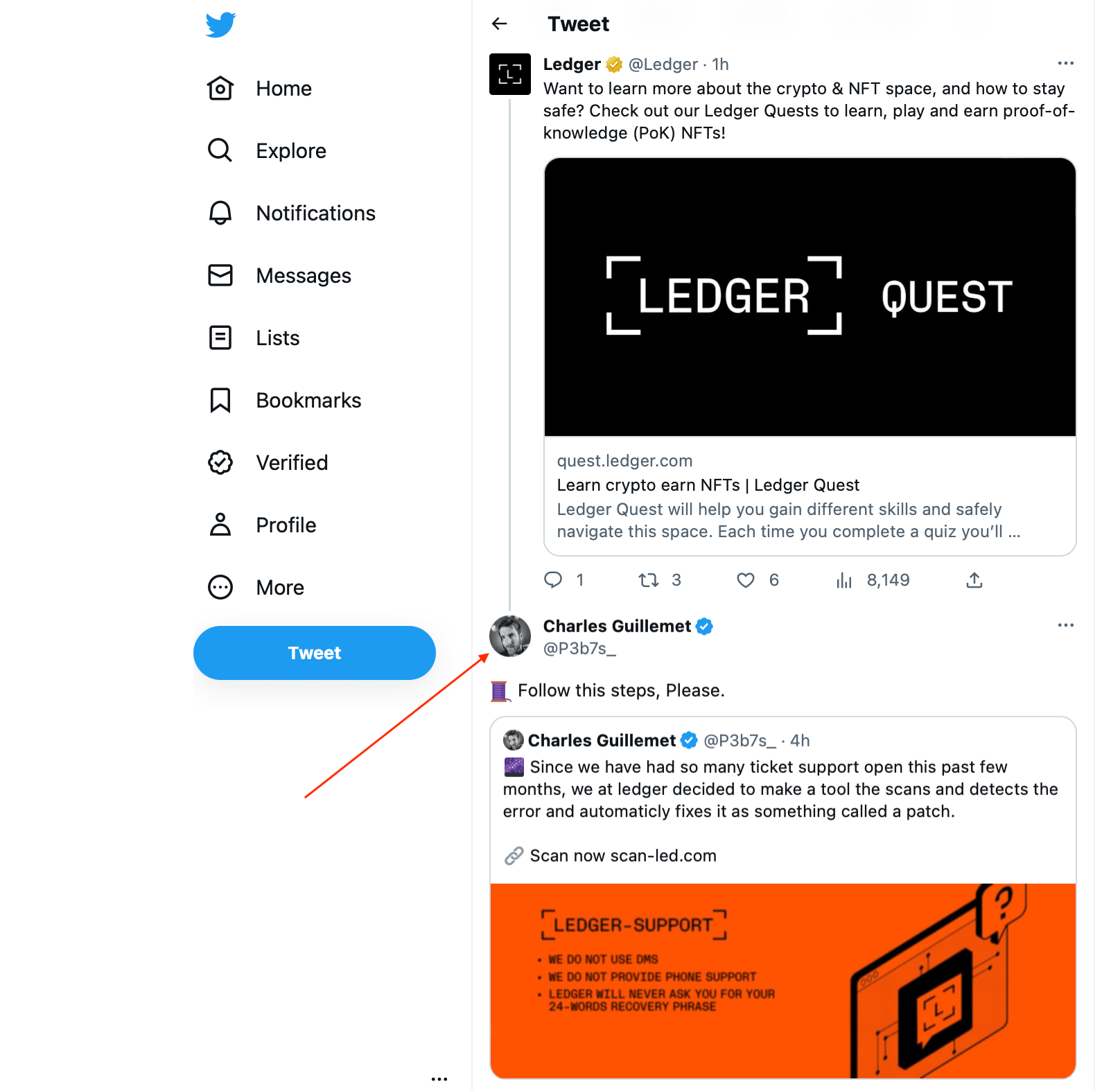Go to Messages in the sidebar
The height and width of the screenshot is (1091, 1120).
(x=303, y=275)
